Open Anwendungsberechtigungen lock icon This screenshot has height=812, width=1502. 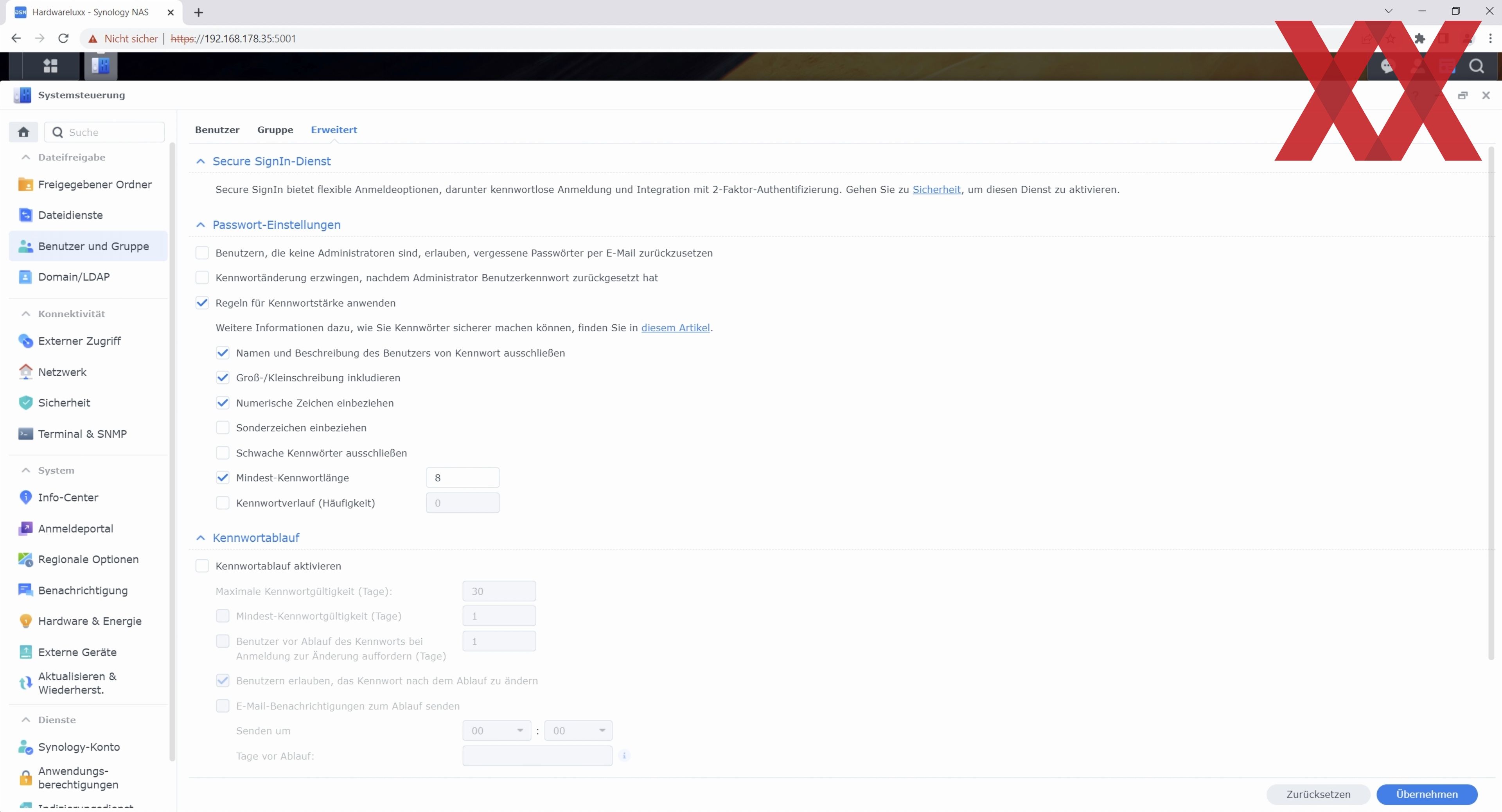[x=26, y=778]
